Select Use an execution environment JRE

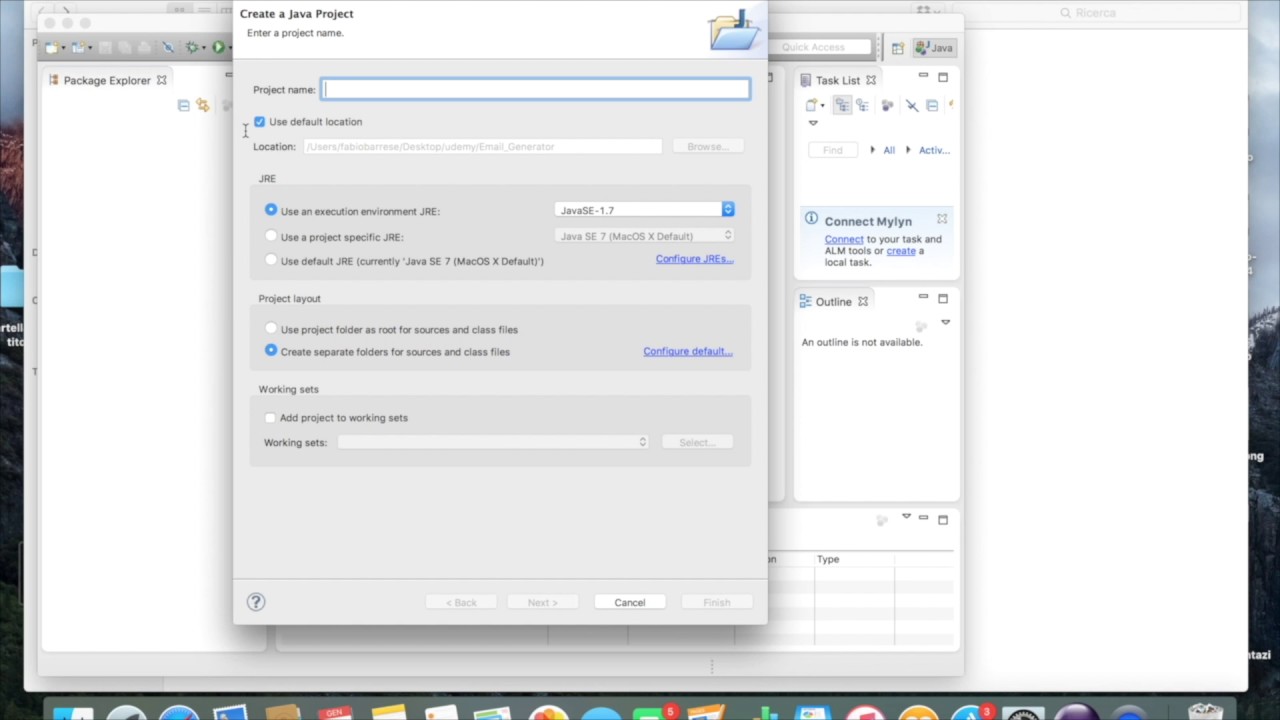(x=271, y=210)
